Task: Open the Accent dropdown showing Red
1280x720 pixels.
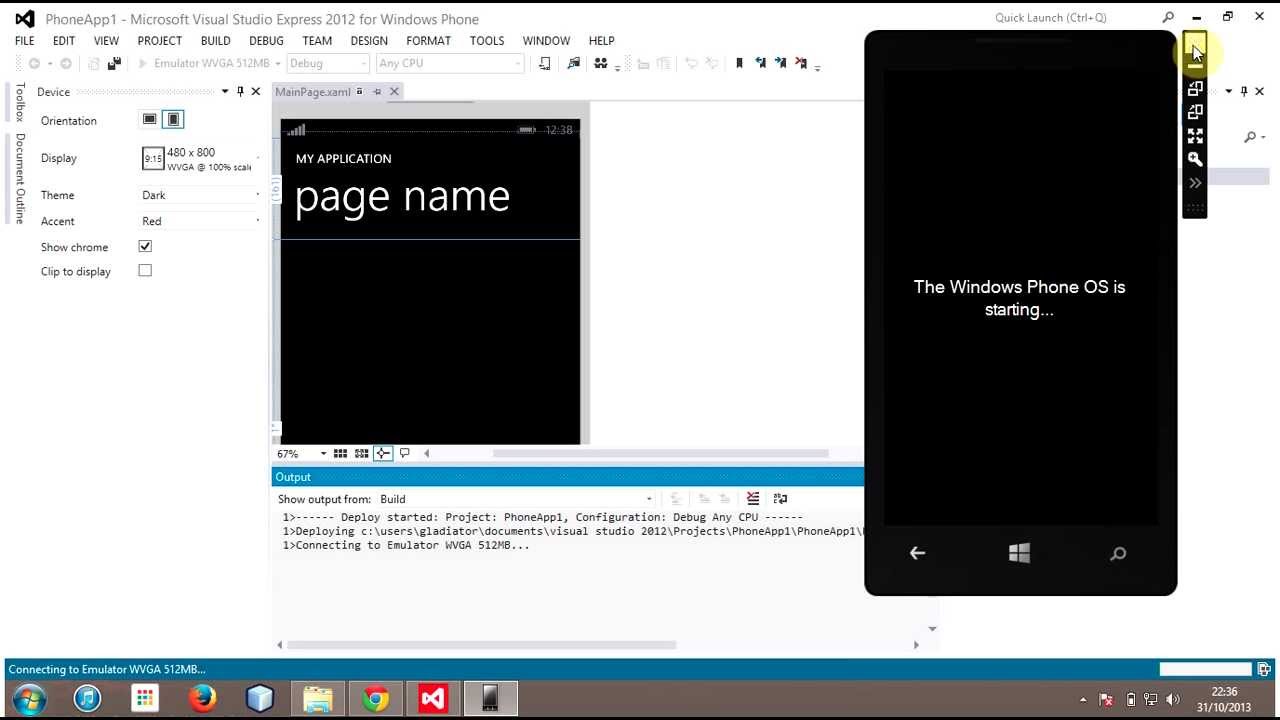Action: 201,221
